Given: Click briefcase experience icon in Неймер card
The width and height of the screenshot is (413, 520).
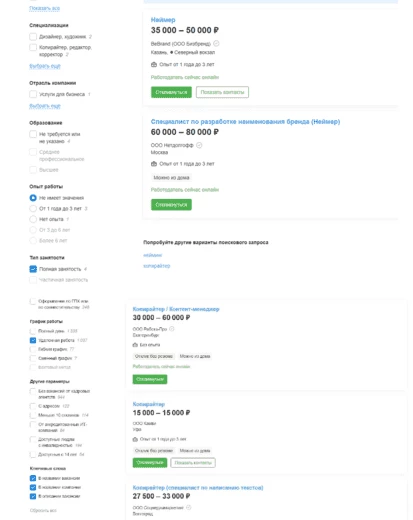Looking at the screenshot, I should click(x=154, y=64).
